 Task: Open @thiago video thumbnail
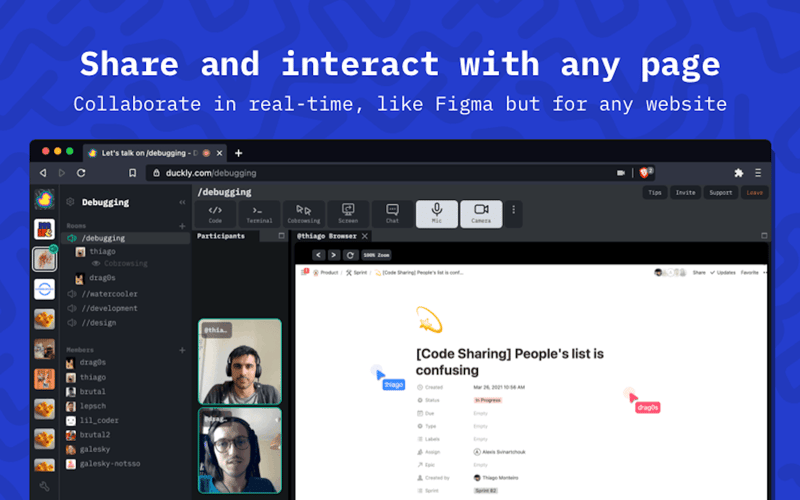pyautogui.click(x=240, y=362)
